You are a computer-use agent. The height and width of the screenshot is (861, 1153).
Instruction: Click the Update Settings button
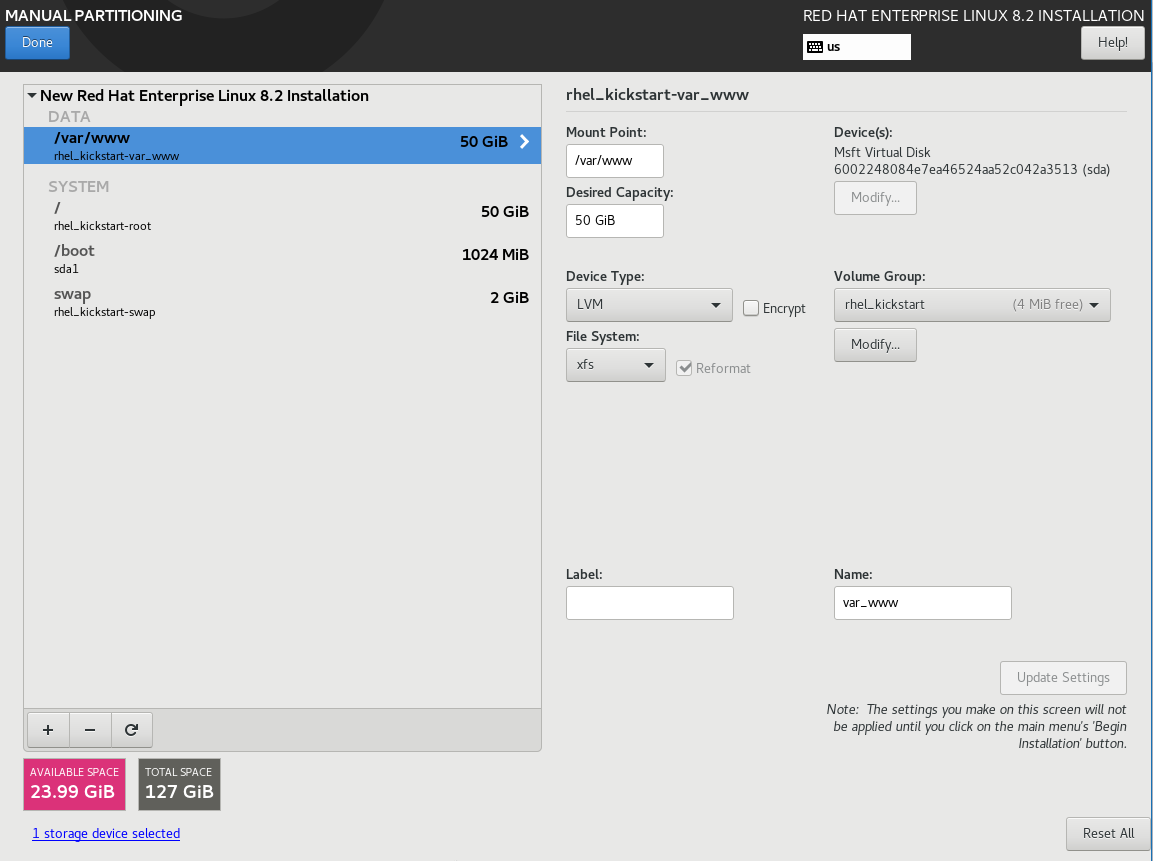pos(1063,678)
